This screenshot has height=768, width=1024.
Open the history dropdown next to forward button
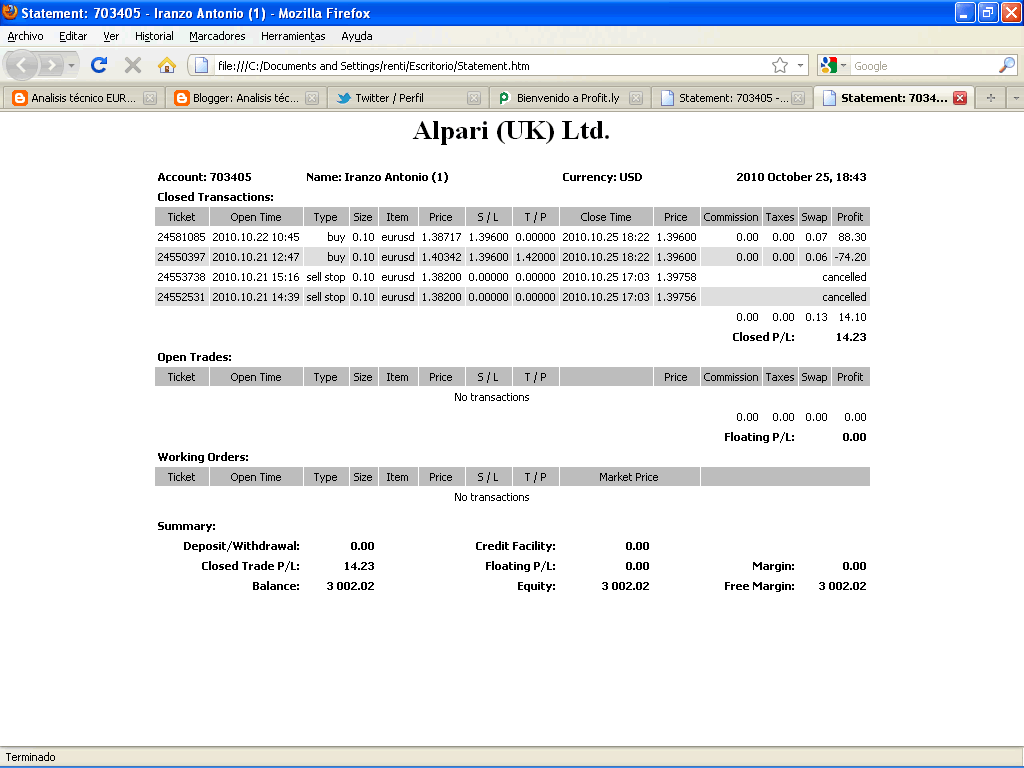coord(72,66)
